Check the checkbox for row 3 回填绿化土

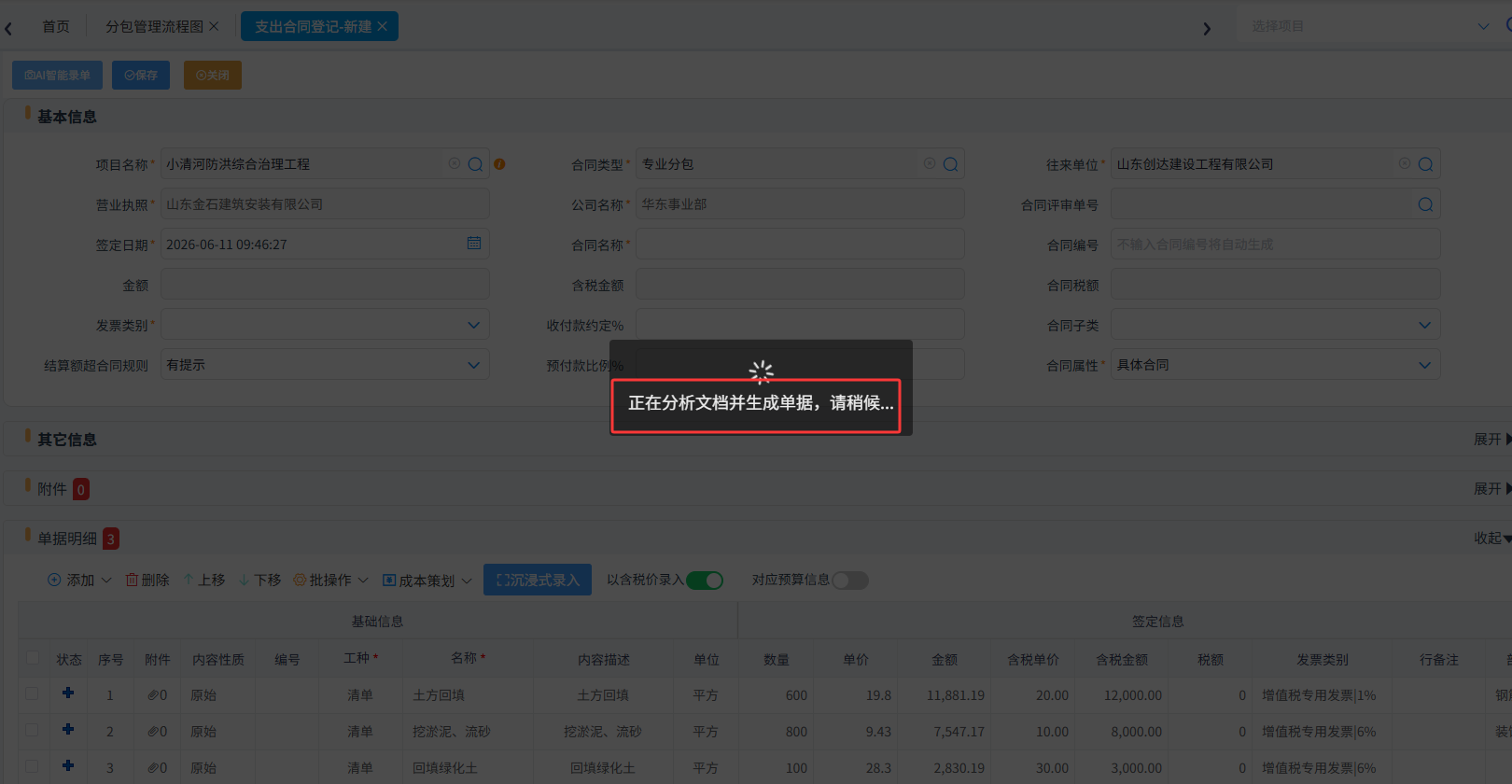[33, 766]
